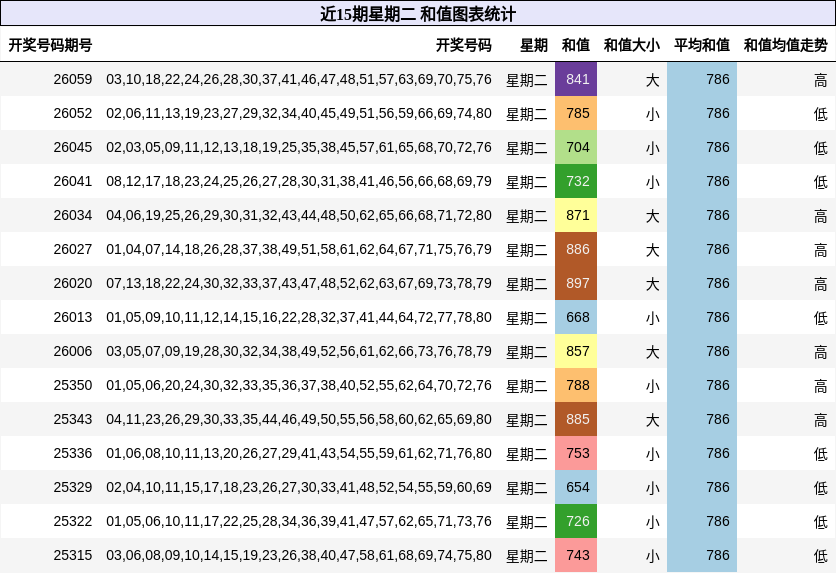Click the 高 trend value in row 25343

click(821, 421)
